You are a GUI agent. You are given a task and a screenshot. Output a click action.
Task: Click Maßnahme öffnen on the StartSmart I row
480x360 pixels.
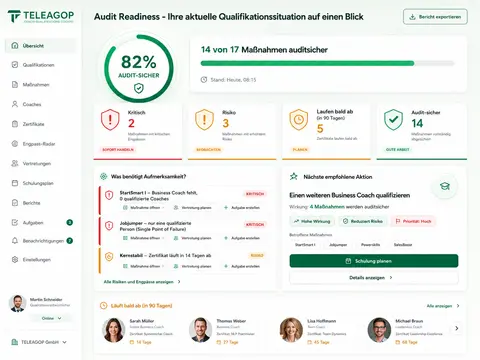144,208
